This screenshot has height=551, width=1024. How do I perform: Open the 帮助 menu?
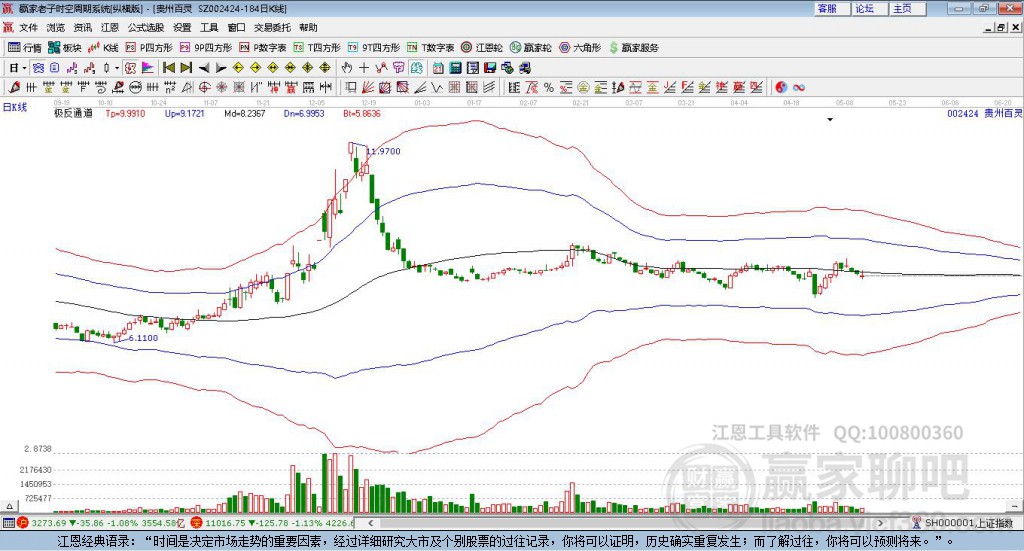[308, 27]
